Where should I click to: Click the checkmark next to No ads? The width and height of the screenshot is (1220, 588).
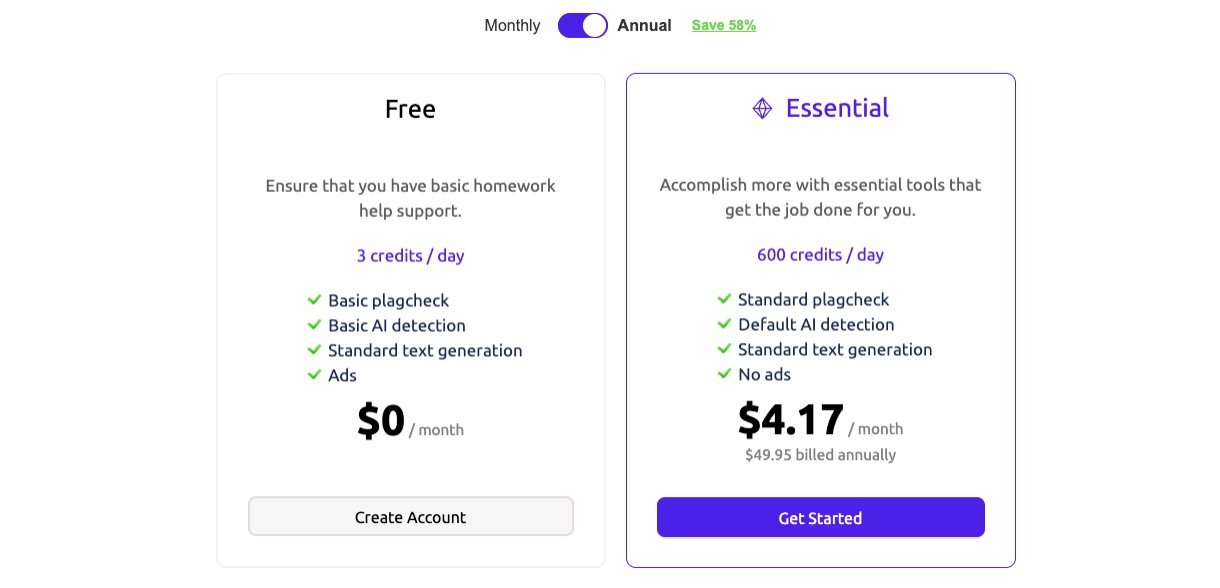[724, 374]
